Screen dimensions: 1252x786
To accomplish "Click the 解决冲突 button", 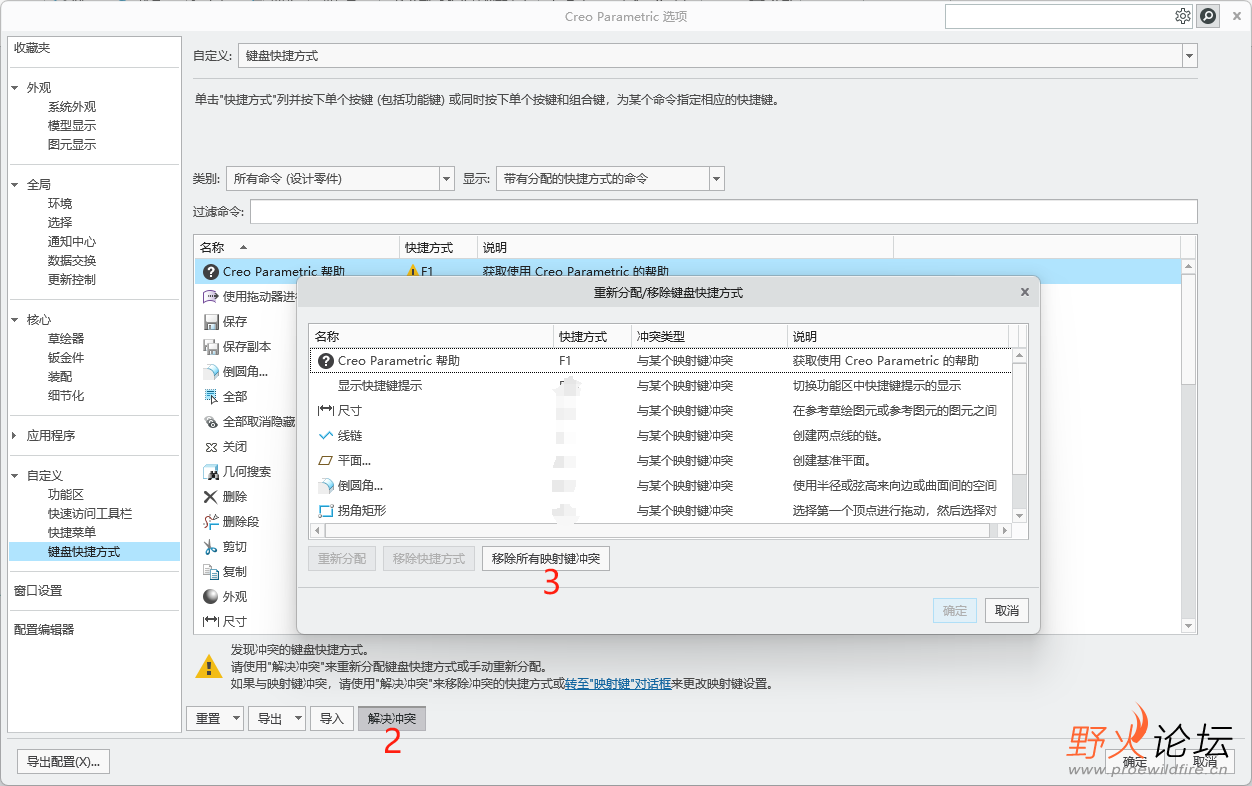I will (392, 718).
